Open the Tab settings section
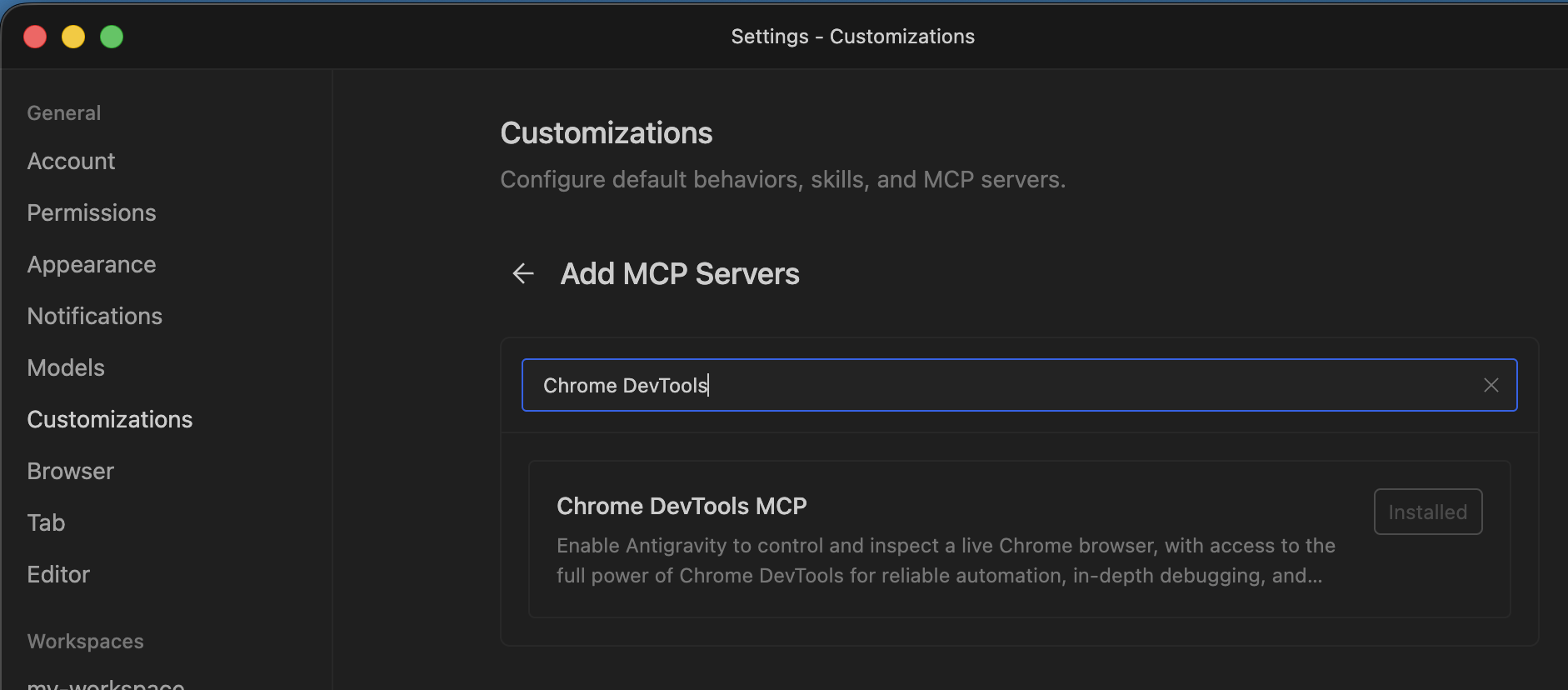 click(46, 522)
